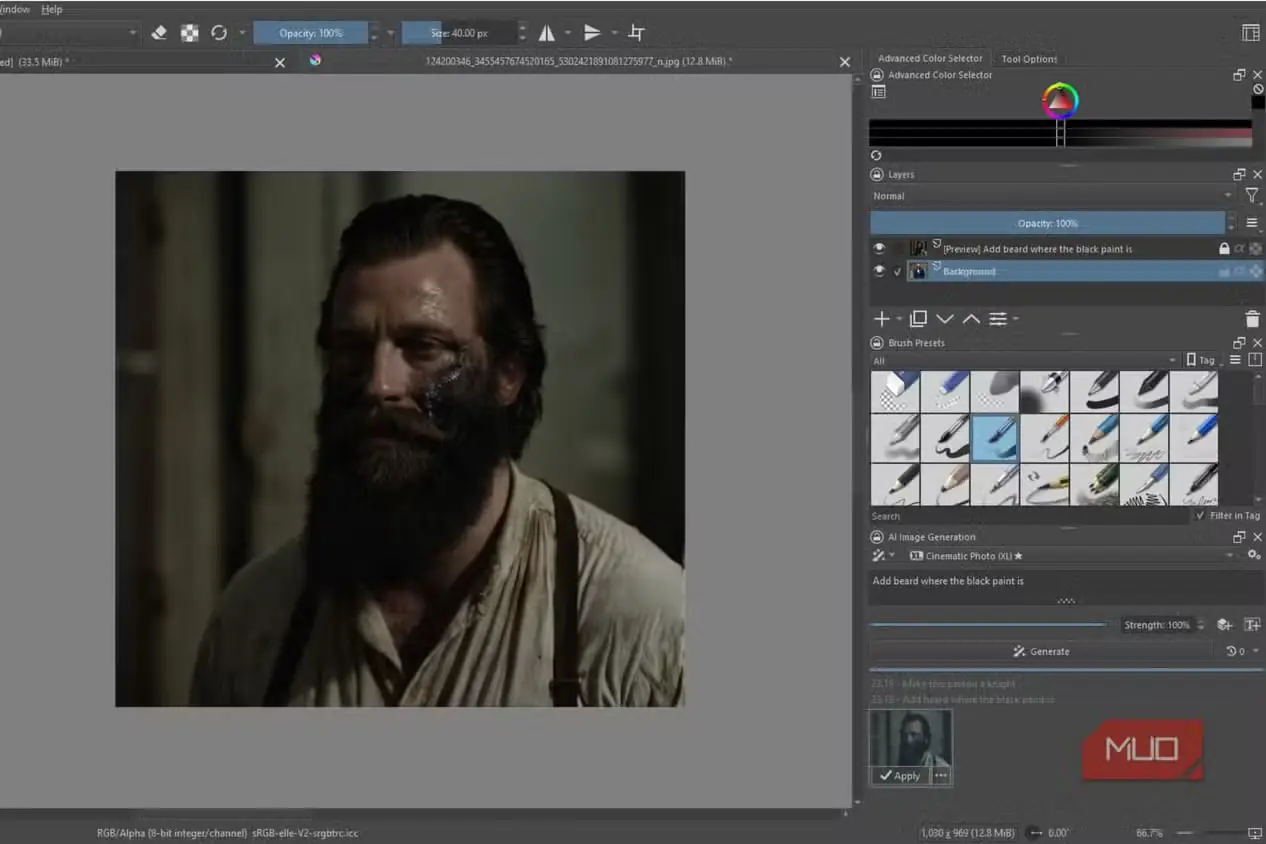Screen dimensions: 1266x844
Task: Click the add text region icon
Action: point(1252,625)
